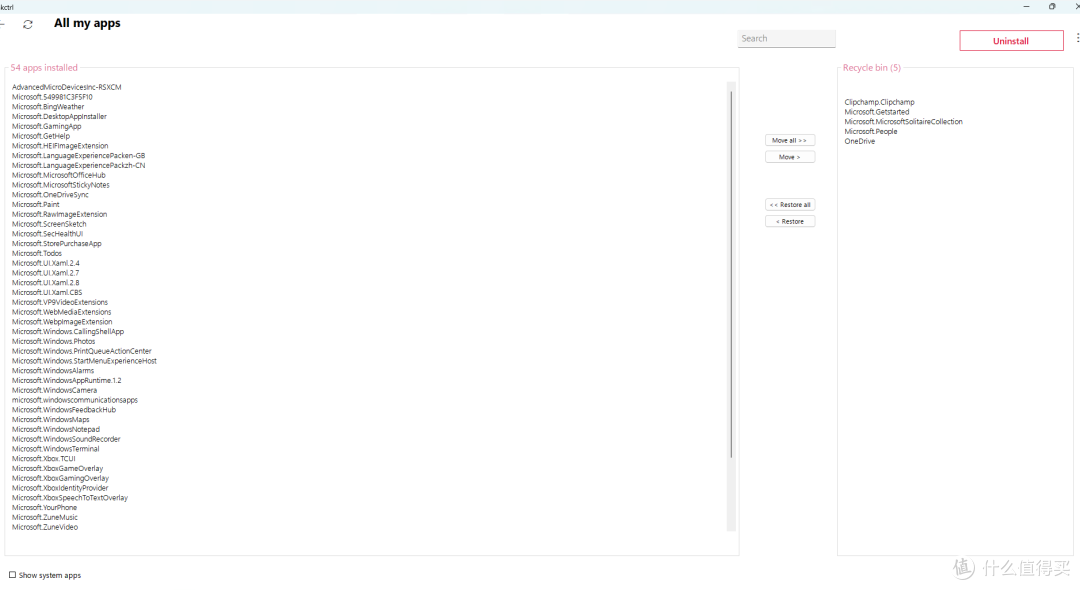Select Microsoft.YourPhone app
Viewport: 1080px width, 590px height.
[x=45, y=507]
